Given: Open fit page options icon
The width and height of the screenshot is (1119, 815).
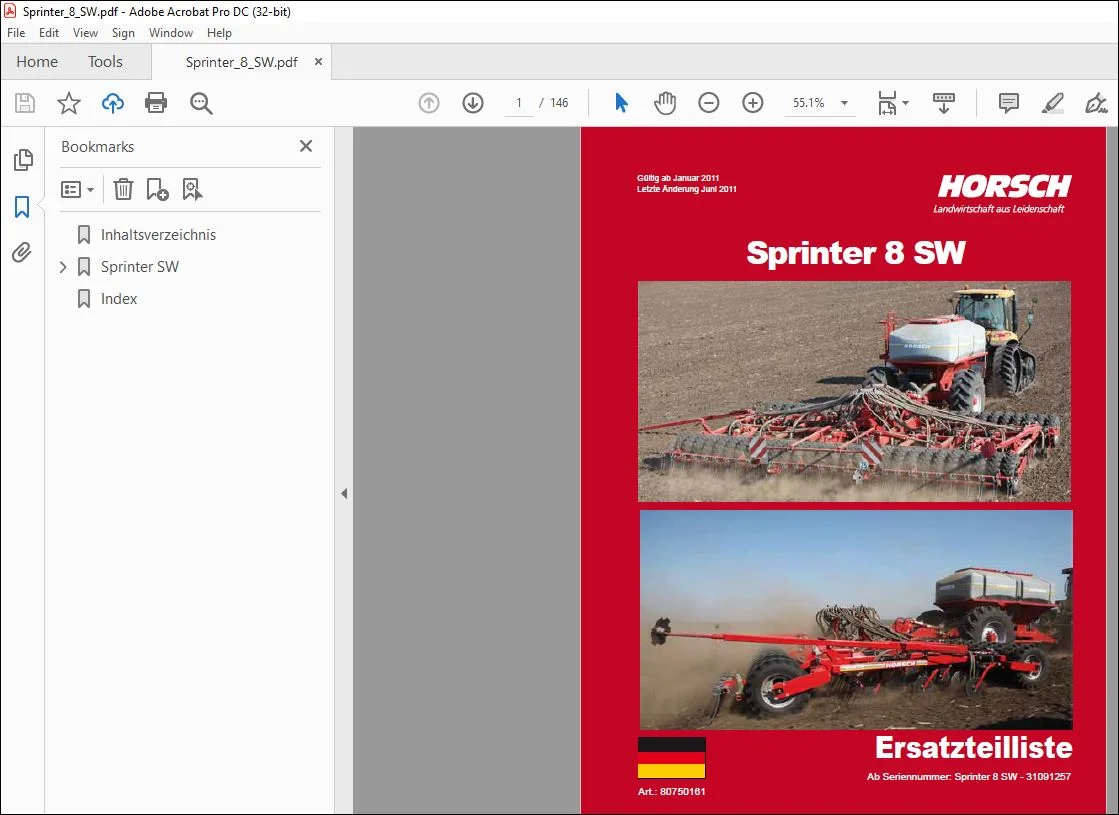Looking at the screenshot, I should point(887,103).
